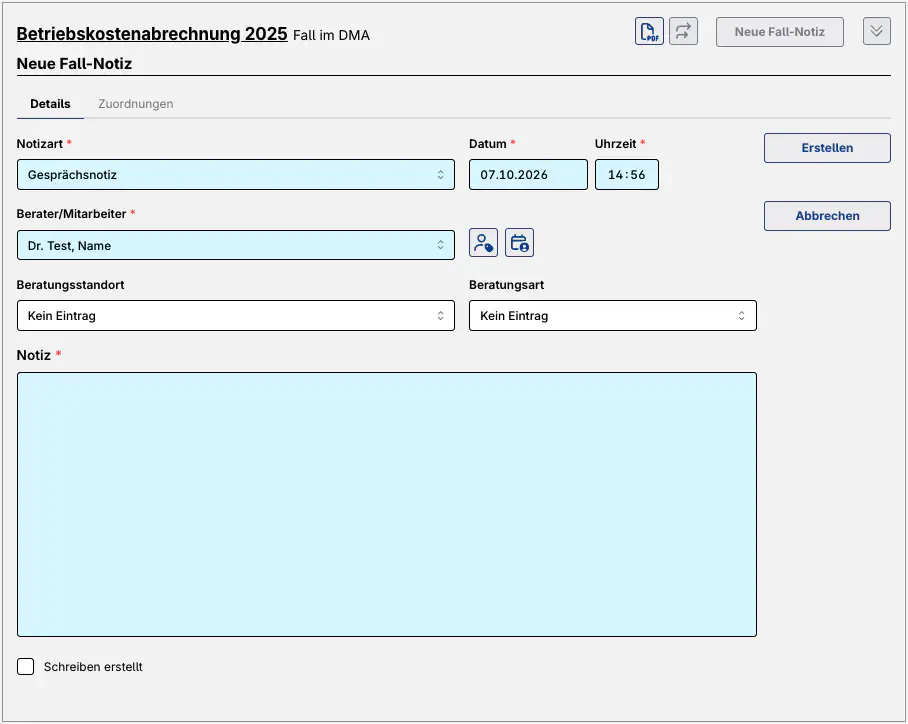The width and height of the screenshot is (908, 724).
Task: Open the person assignment icon next to Berater
Action: pyautogui.click(x=484, y=243)
